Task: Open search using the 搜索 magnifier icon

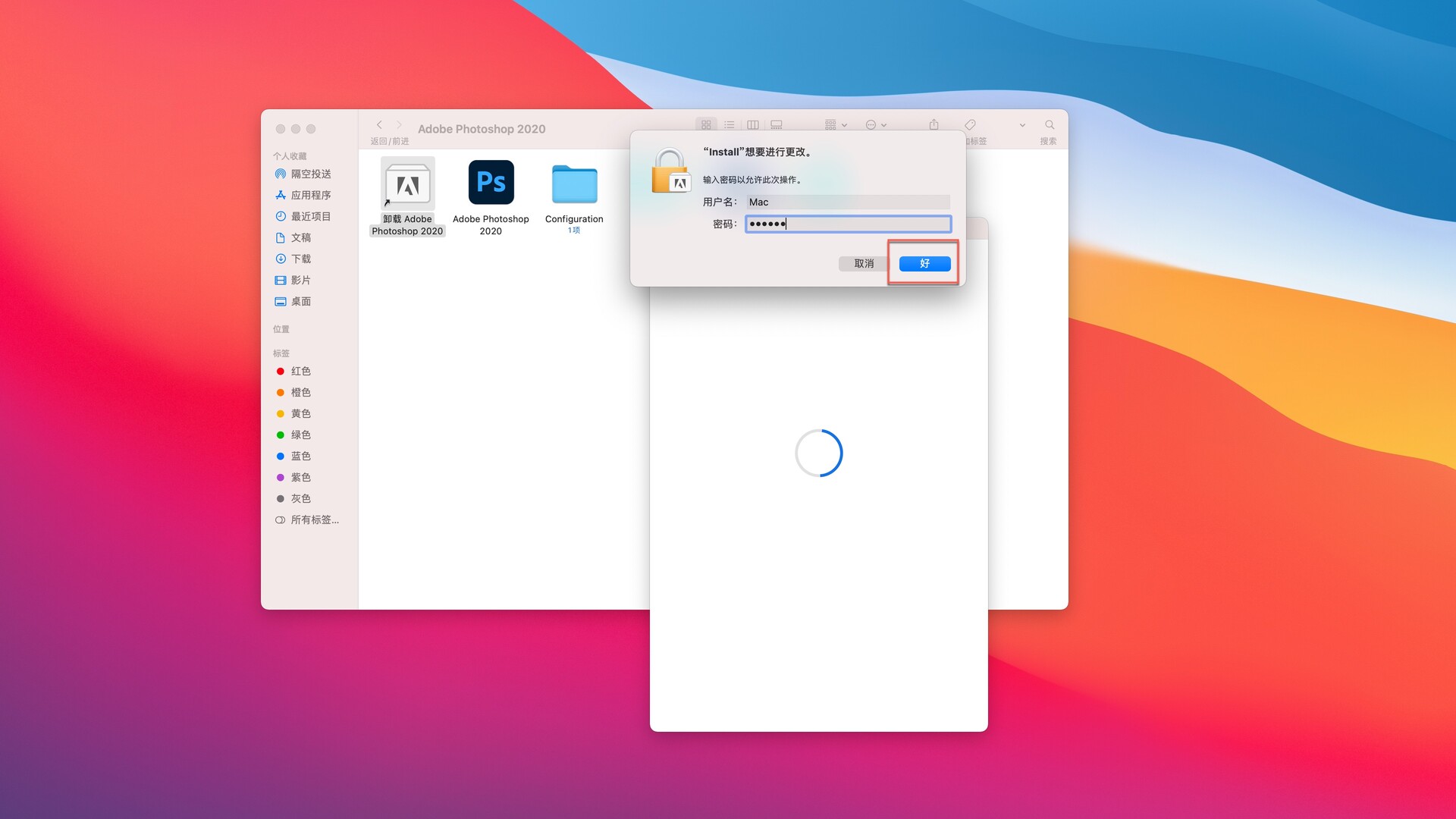Action: click(x=1050, y=125)
